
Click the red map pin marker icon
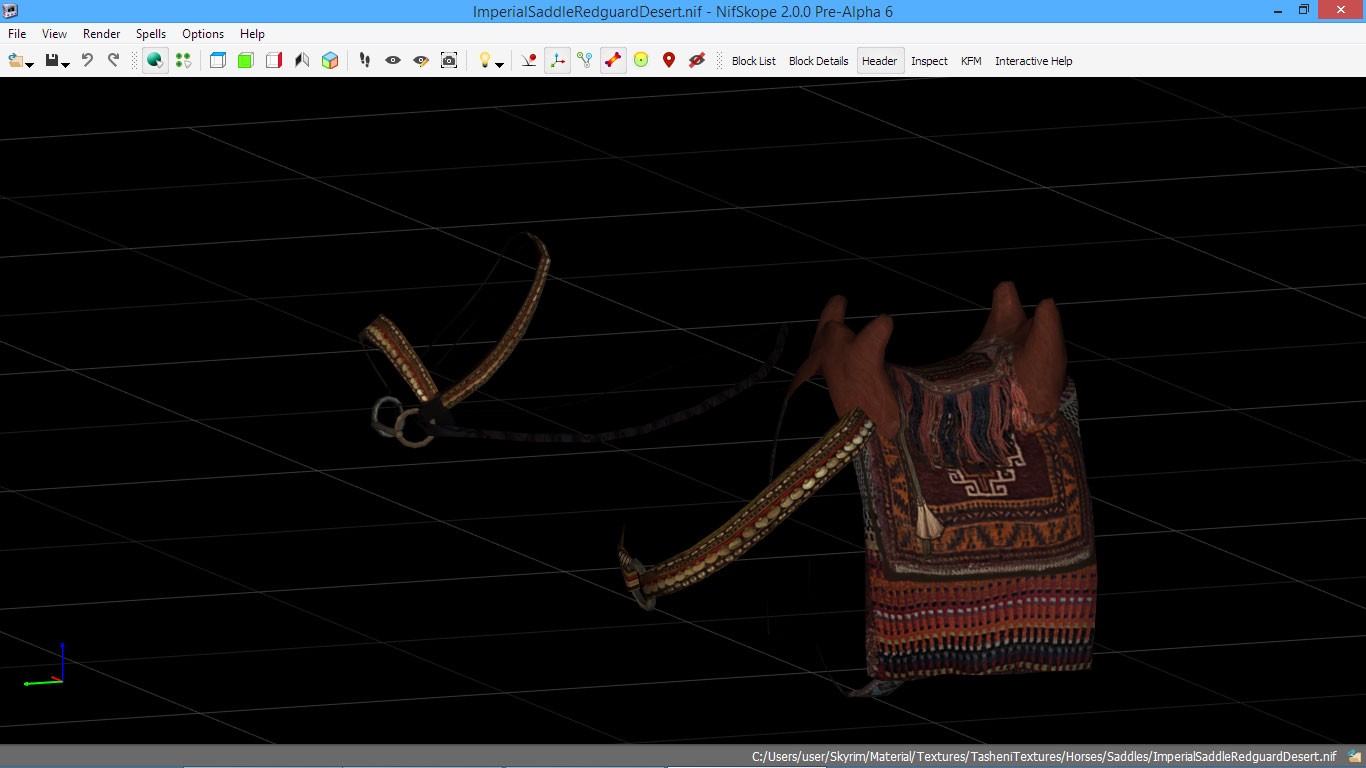click(x=669, y=61)
